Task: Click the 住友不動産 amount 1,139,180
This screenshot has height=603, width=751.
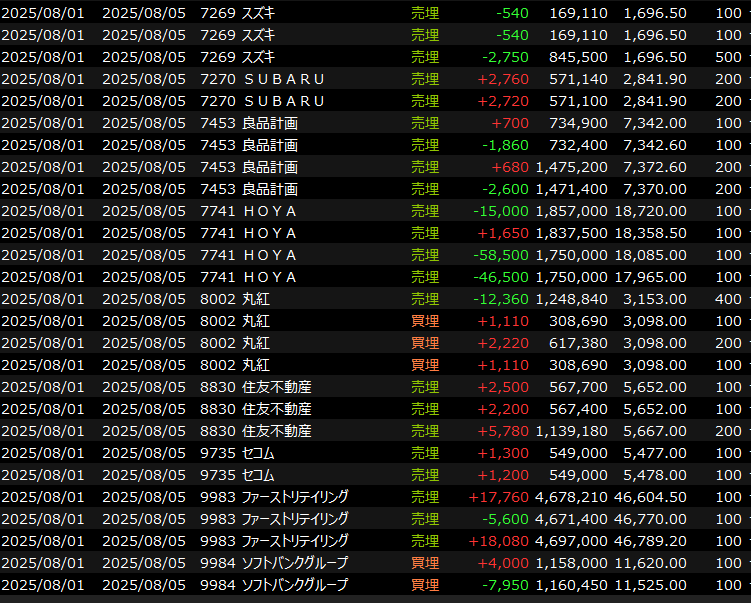Action: tap(571, 431)
